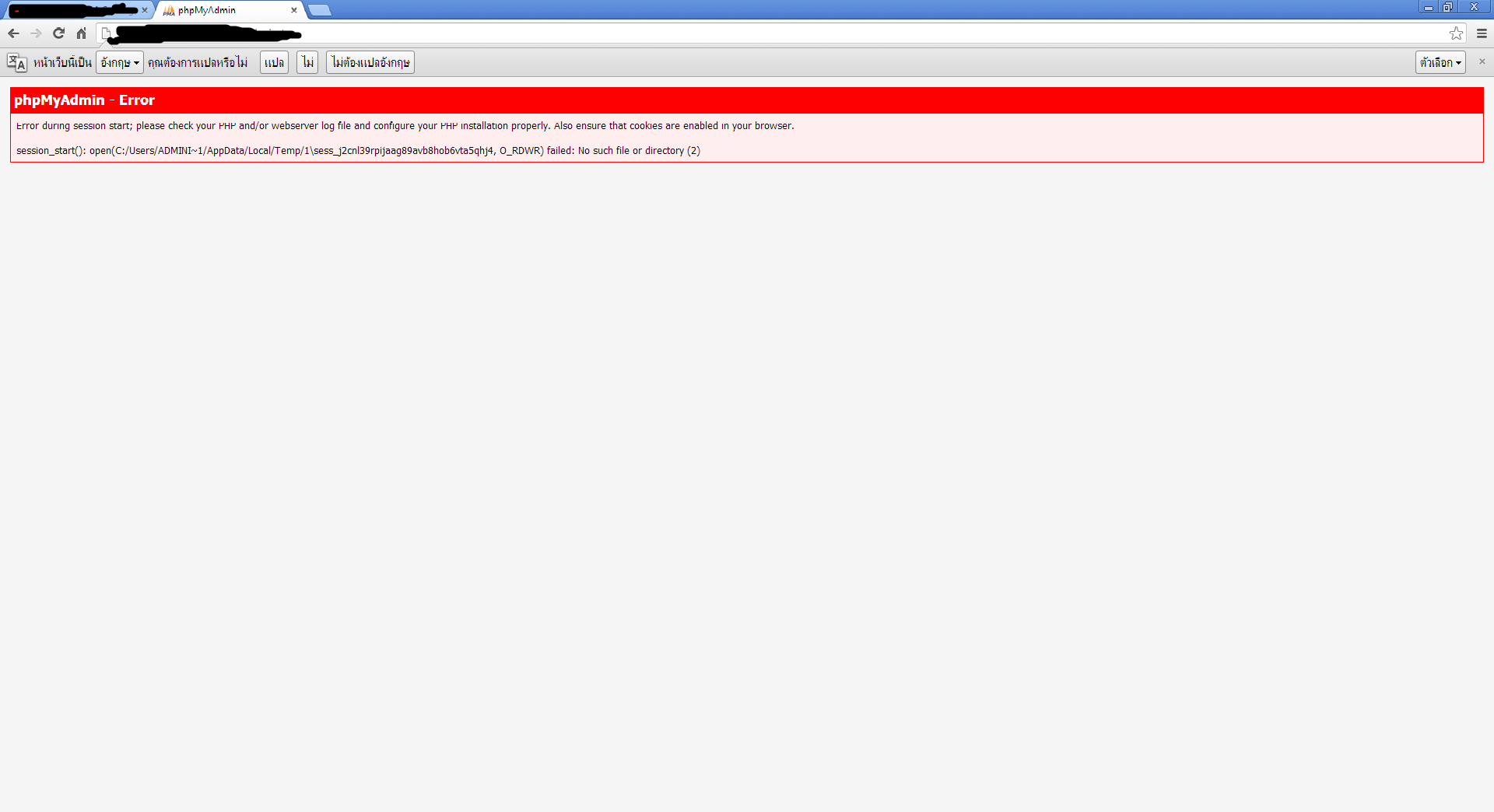The height and width of the screenshot is (812, 1494).
Task: Close the phpMyAdmin tab
Action: point(294,10)
